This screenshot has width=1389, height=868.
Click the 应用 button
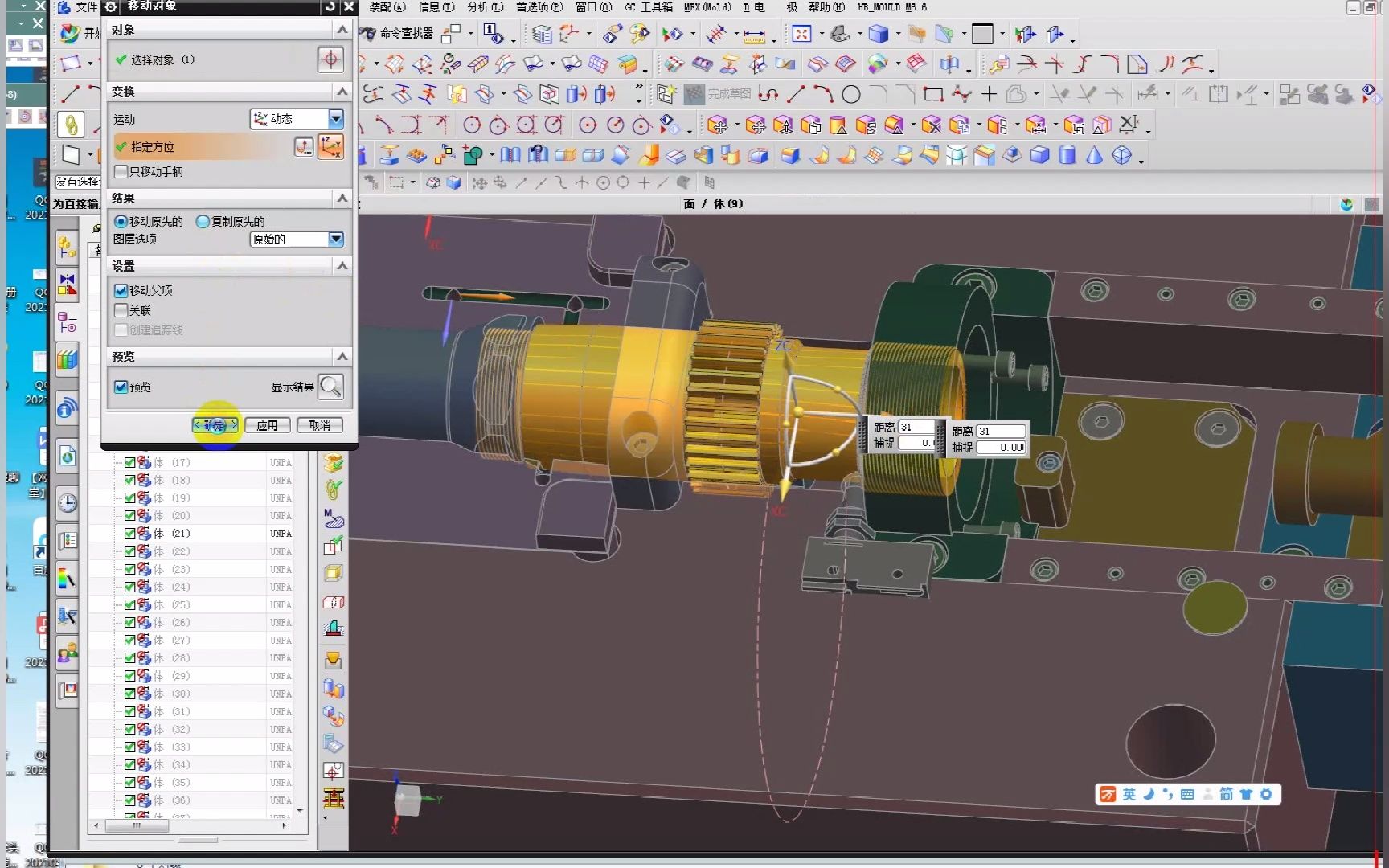pyautogui.click(x=267, y=425)
